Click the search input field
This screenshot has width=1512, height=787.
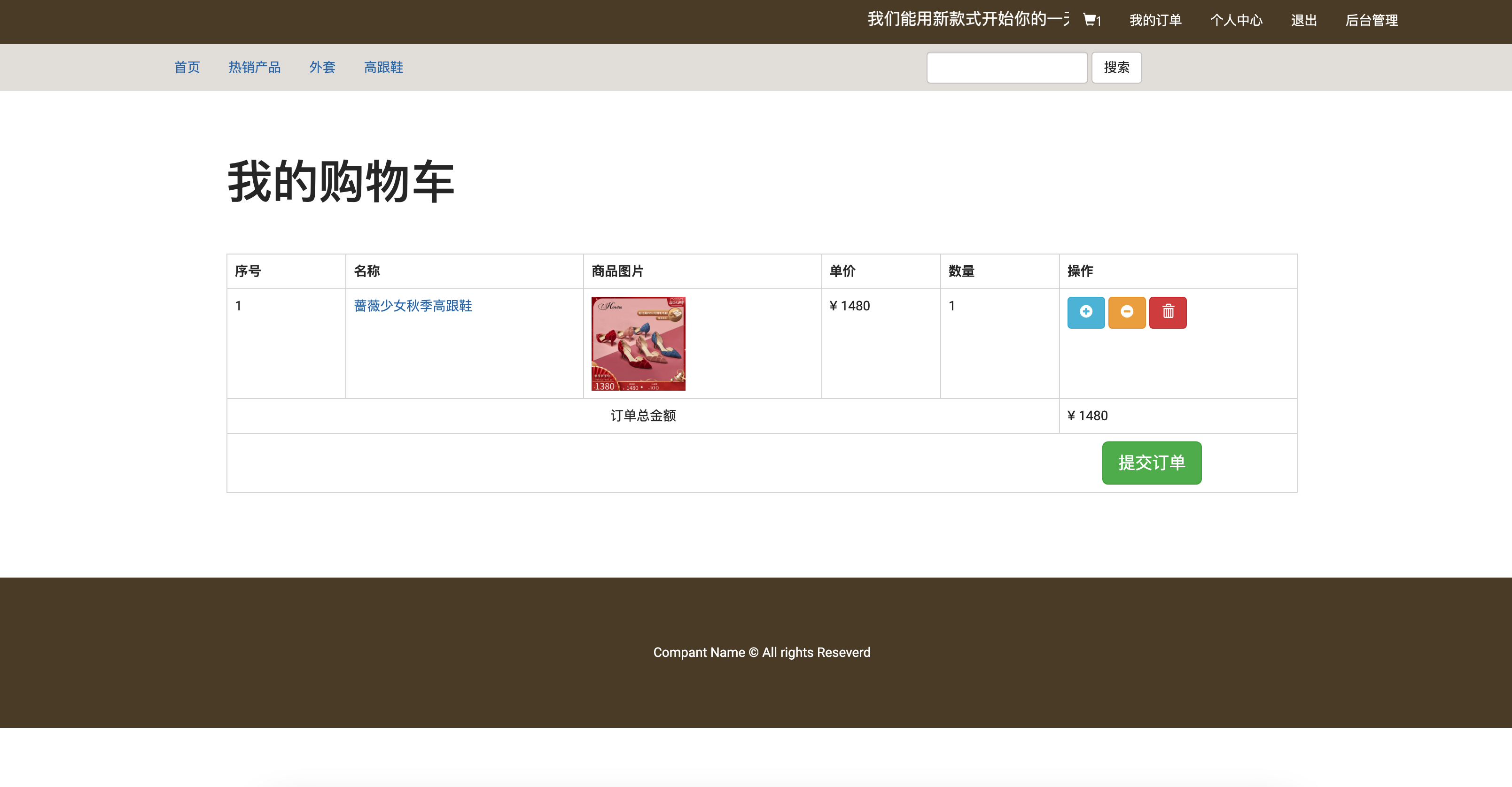coord(1007,67)
